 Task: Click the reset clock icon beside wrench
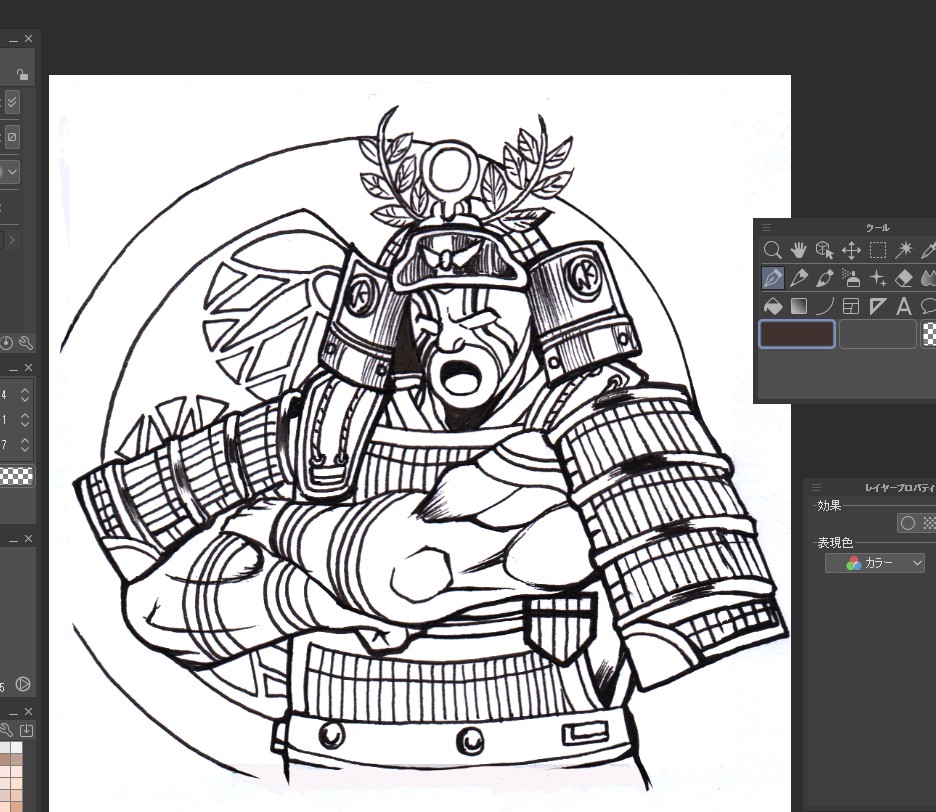coord(7,343)
